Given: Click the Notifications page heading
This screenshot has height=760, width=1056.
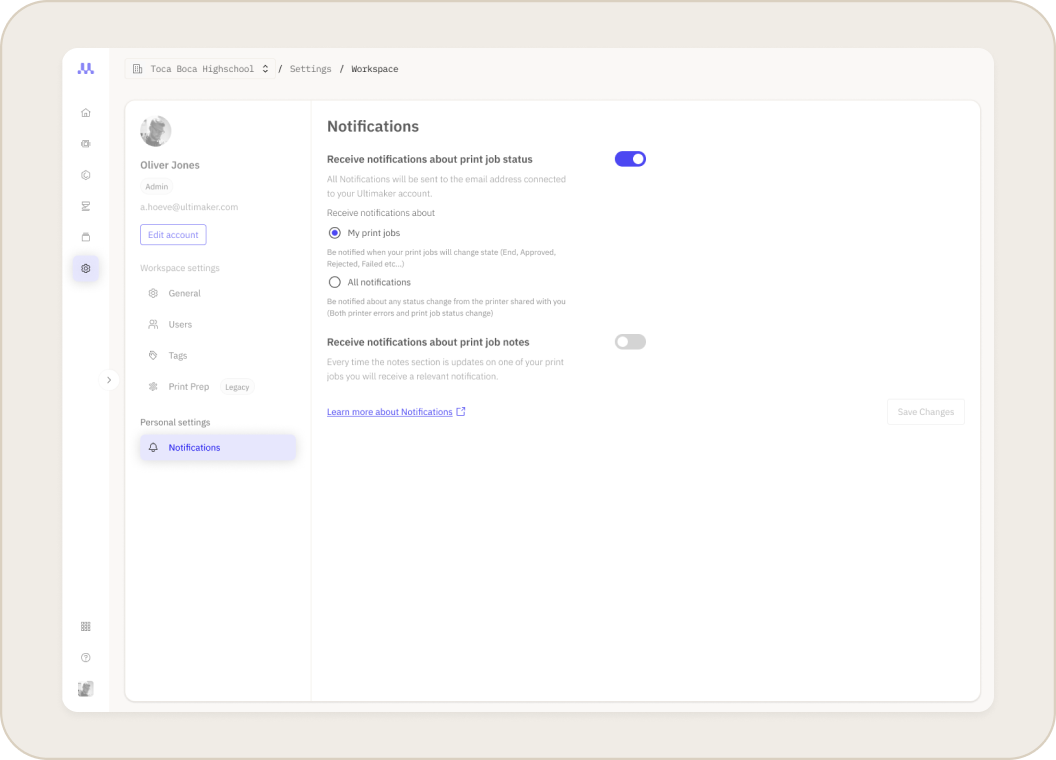Looking at the screenshot, I should [x=372, y=127].
